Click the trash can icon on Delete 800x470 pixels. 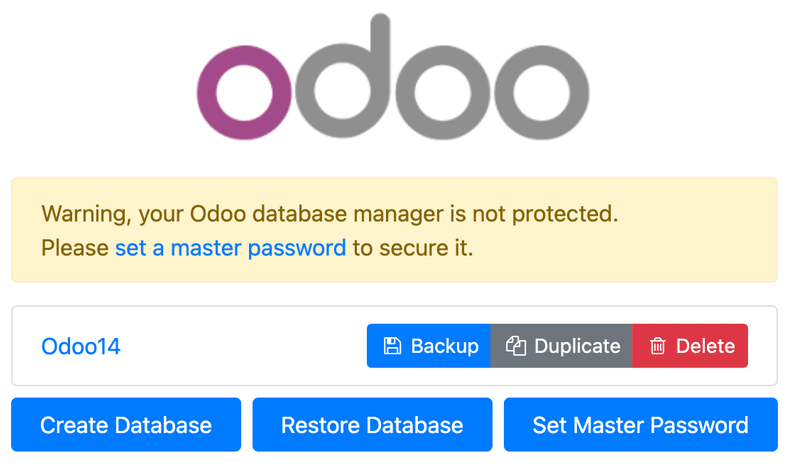pyautogui.click(x=657, y=346)
